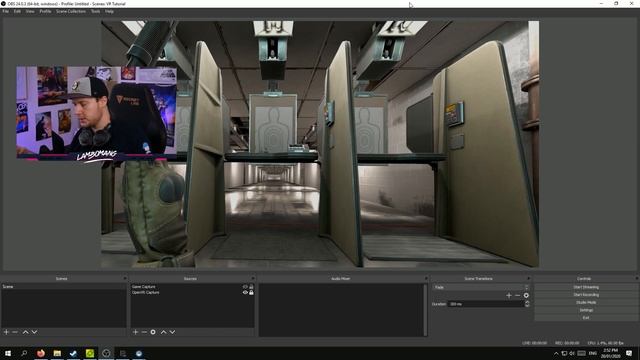Move source up in Sources panel
640x360 pixels.
point(164,332)
